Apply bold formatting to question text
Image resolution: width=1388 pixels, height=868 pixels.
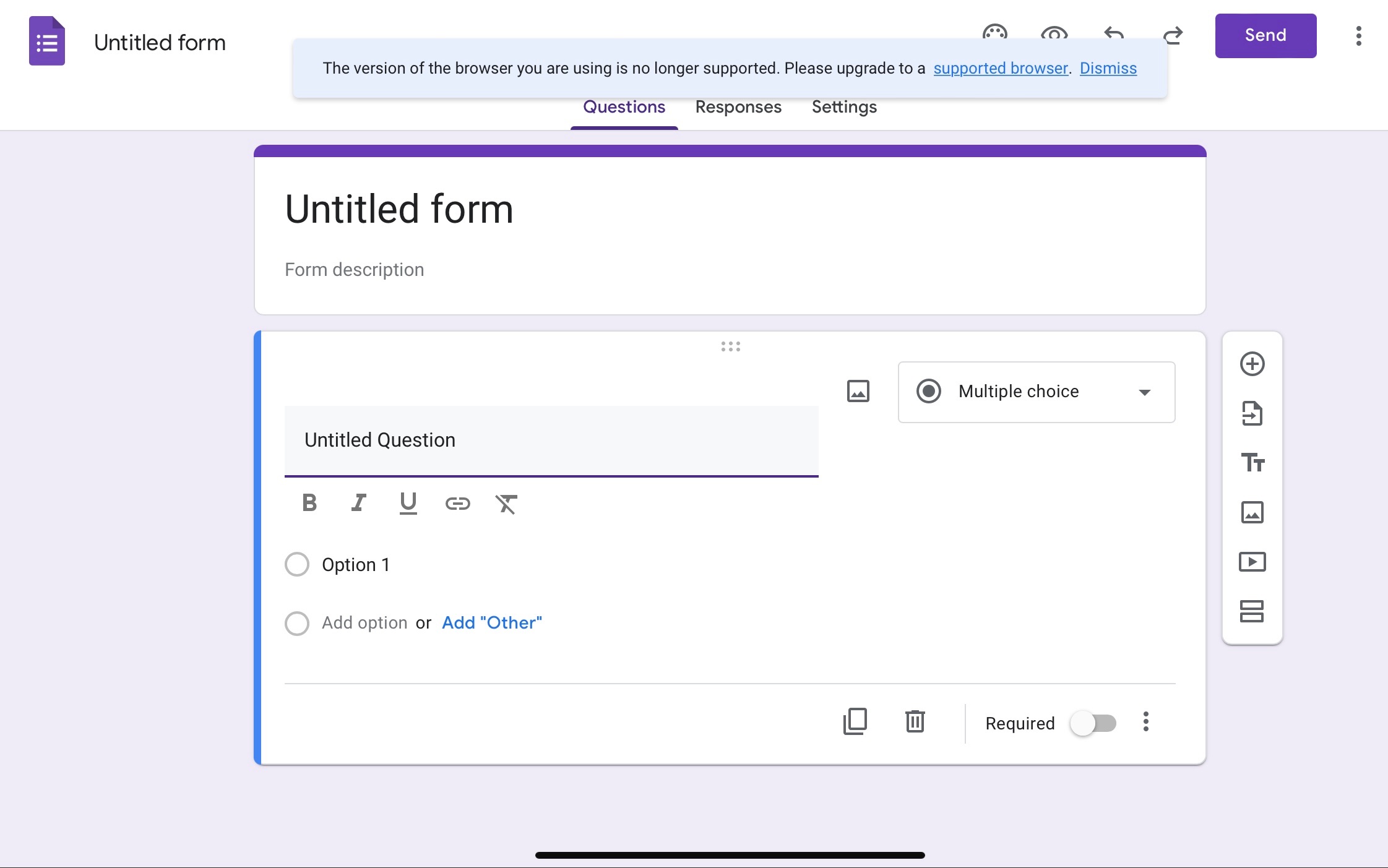coord(309,503)
